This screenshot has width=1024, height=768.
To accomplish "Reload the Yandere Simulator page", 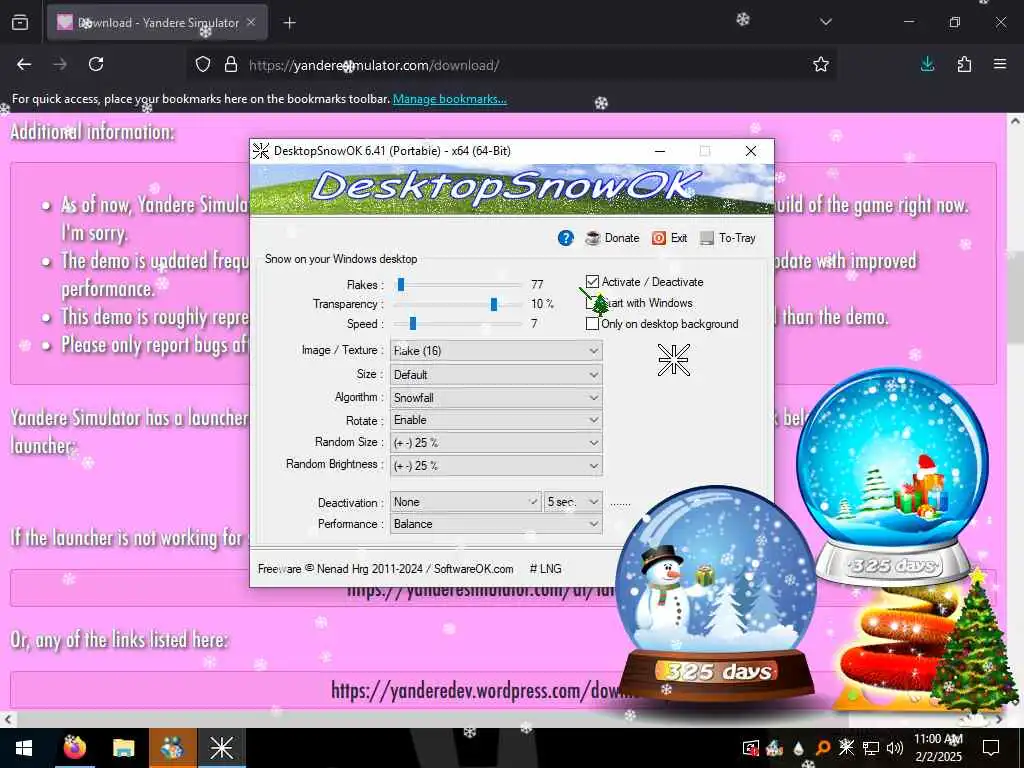I will click(96, 64).
